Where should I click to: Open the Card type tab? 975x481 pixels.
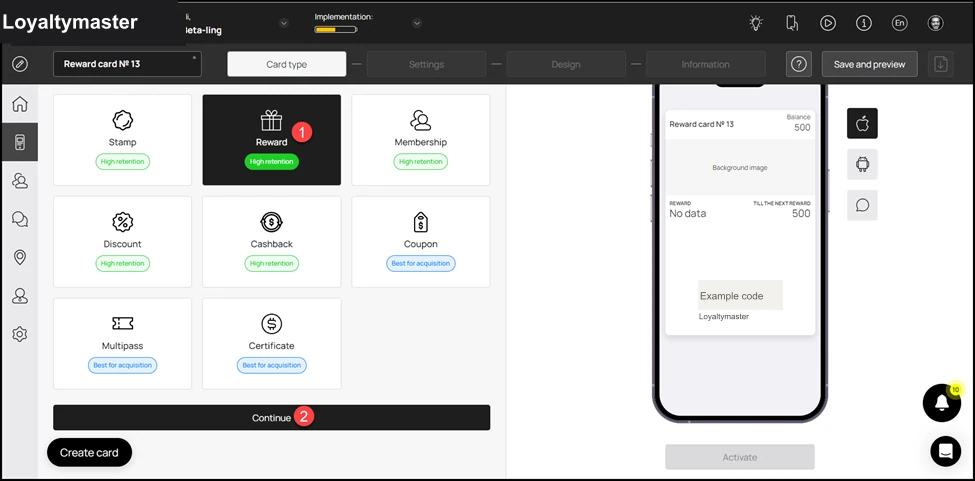point(287,64)
